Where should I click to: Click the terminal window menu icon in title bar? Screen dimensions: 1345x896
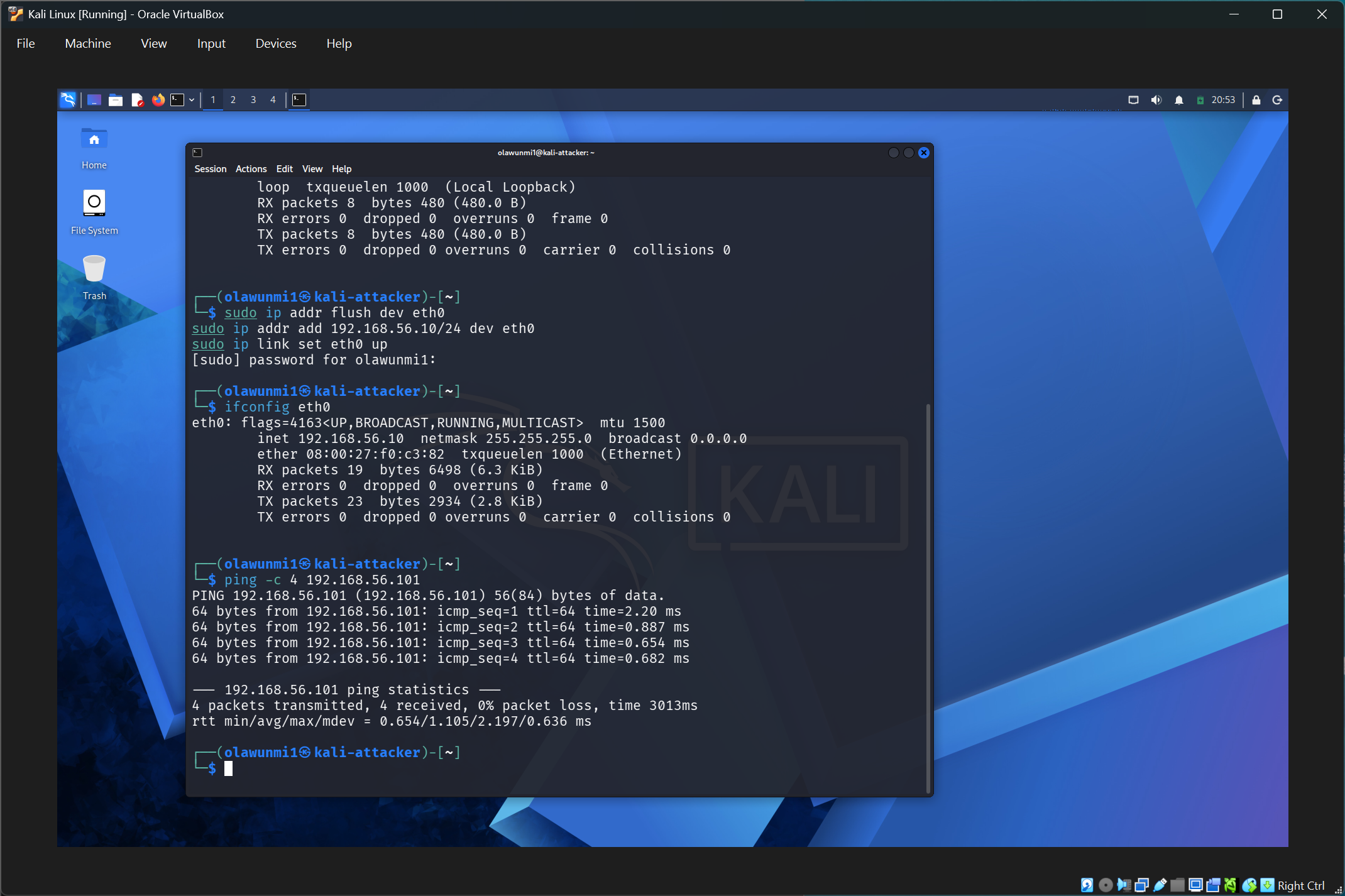pos(197,153)
